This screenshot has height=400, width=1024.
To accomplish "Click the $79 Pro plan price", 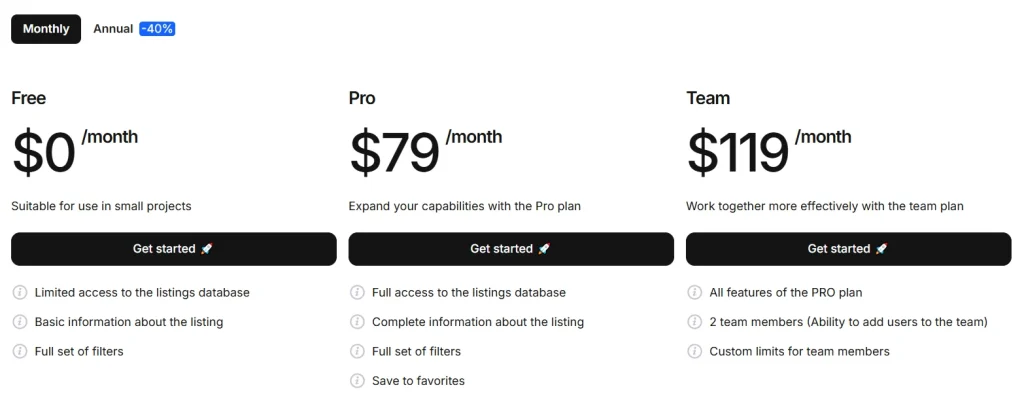I will point(395,153).
